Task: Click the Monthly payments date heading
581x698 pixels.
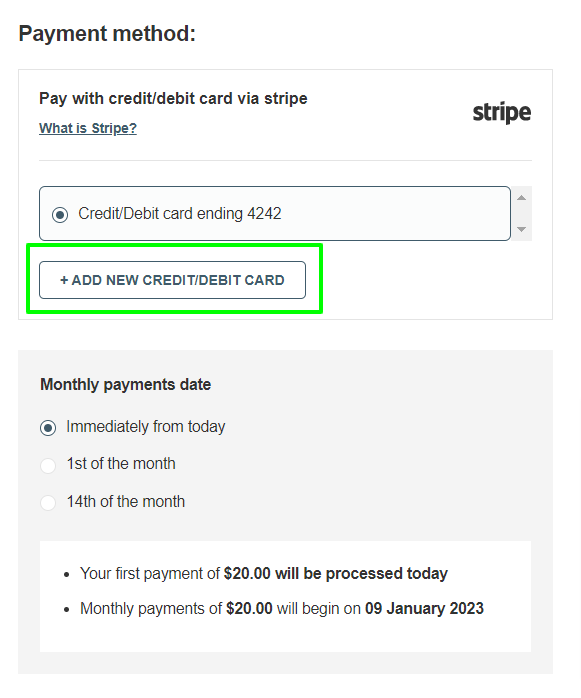Action: (x=126, y=385)
